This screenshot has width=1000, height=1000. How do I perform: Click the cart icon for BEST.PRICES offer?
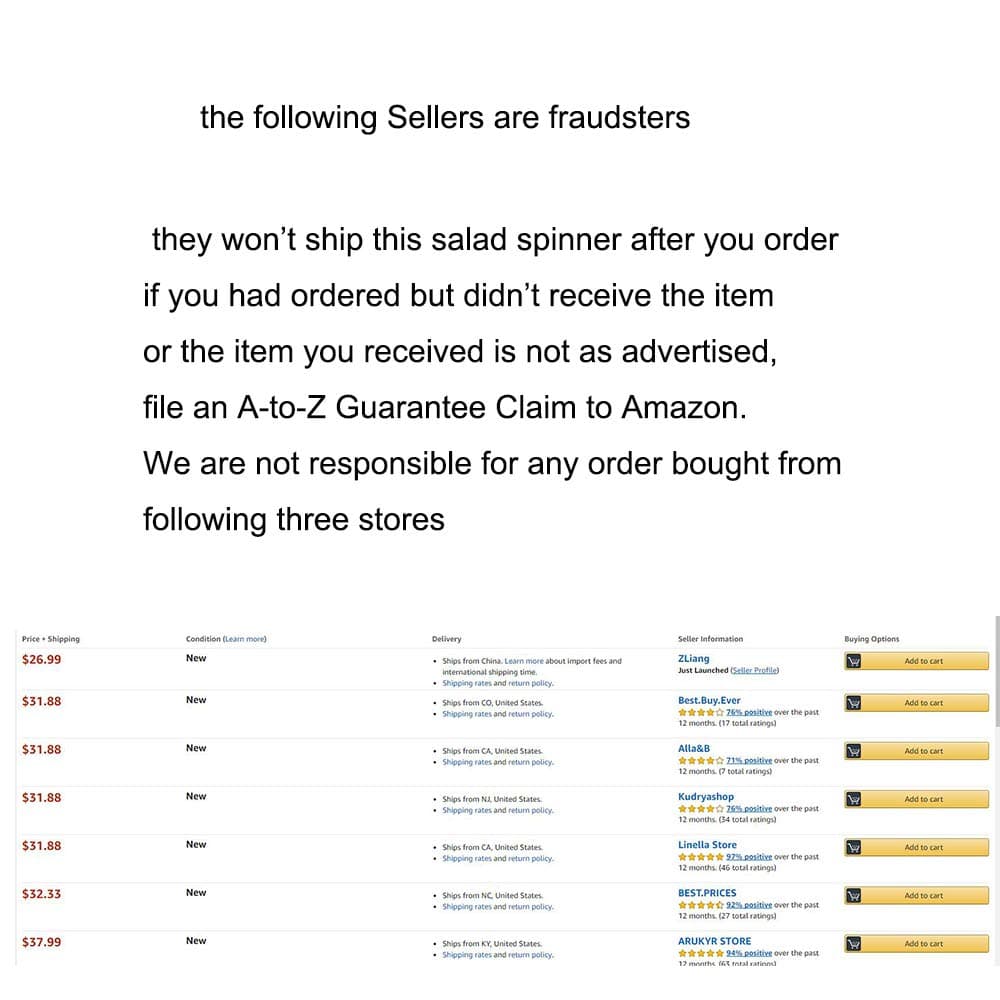(x=853, y=895)
